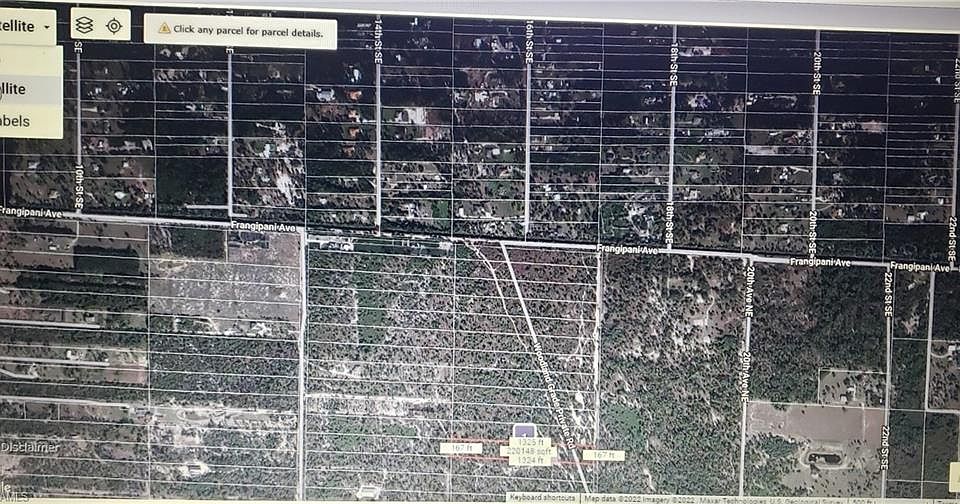Toggle the Labels option in the map type menu

[31, 121]
